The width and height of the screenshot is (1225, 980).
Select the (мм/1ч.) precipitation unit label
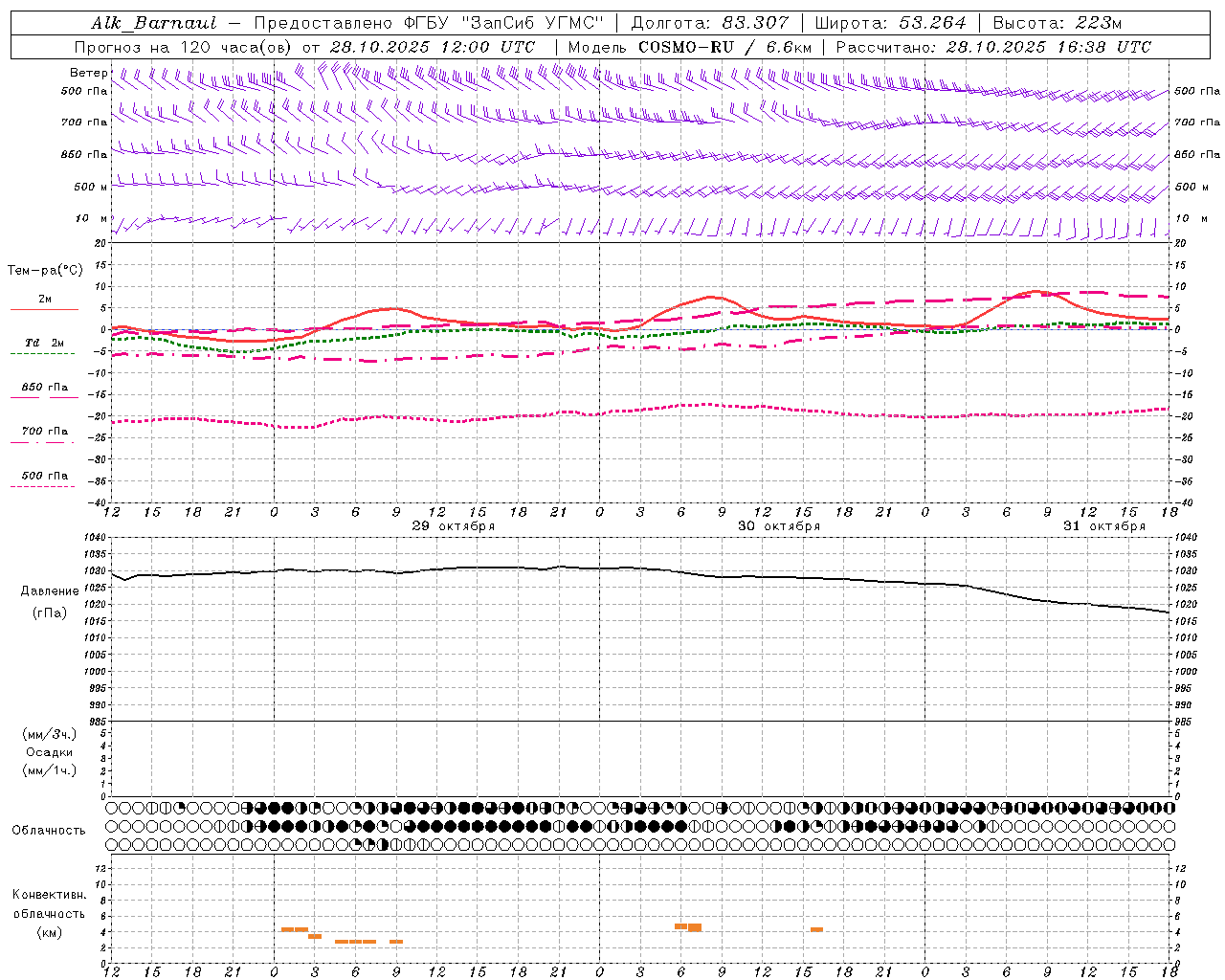click(x=50, y=770)
